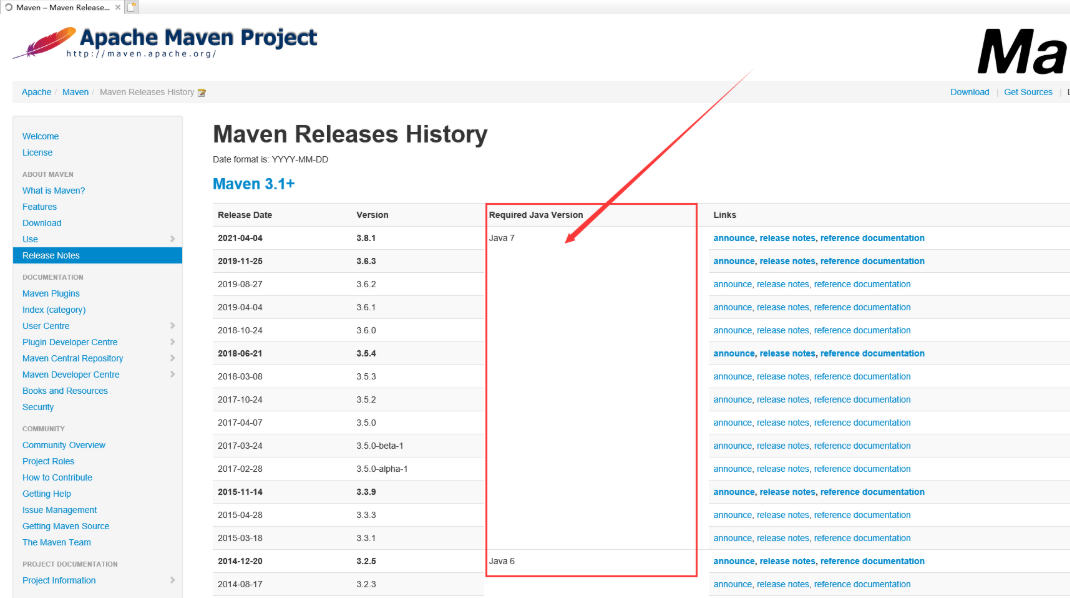Screen dimensions: 1070x598
Task: Expand the Use submenu arrow
Action: [173, 239]
